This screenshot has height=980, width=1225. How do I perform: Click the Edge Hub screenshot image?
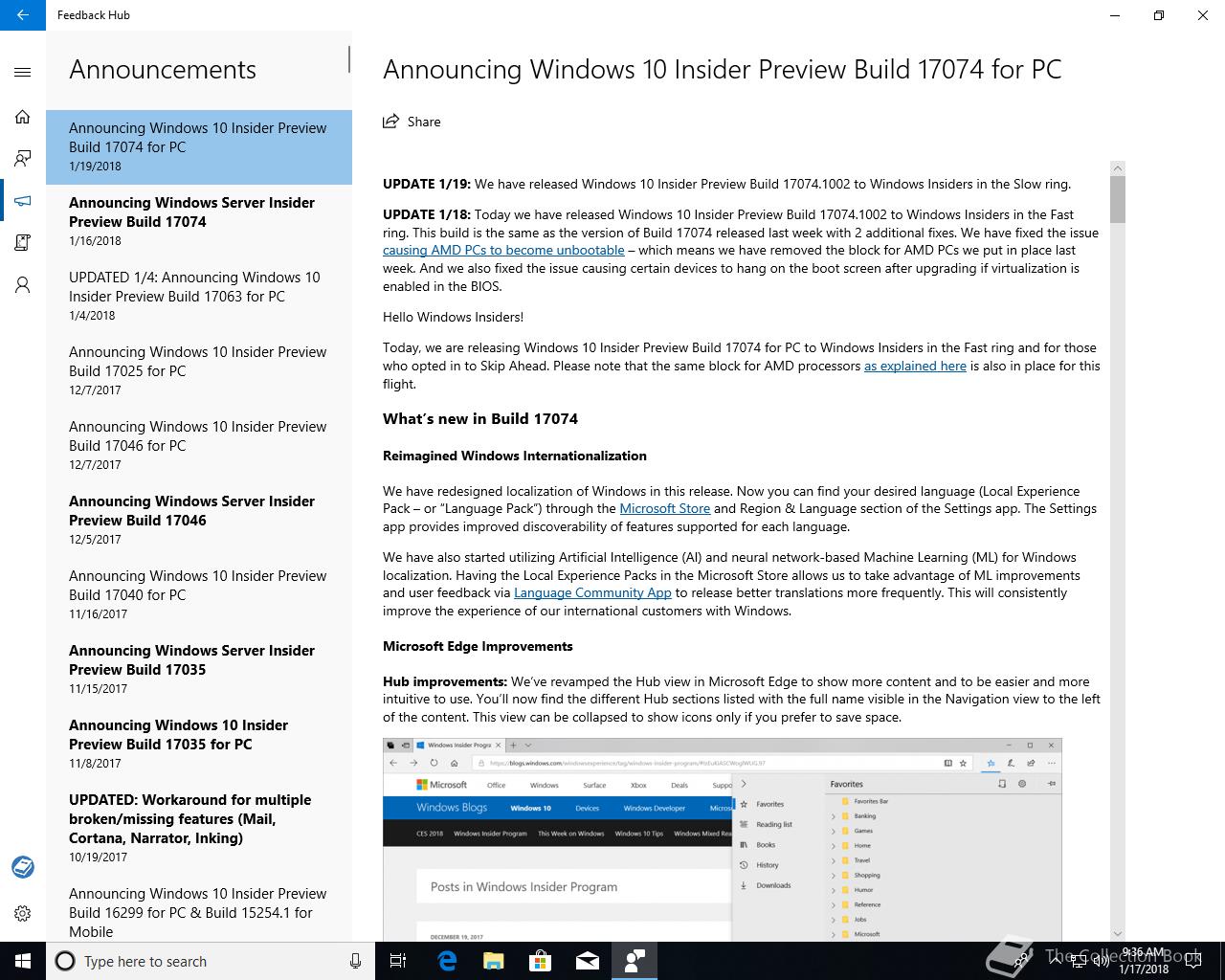[723, 839]
